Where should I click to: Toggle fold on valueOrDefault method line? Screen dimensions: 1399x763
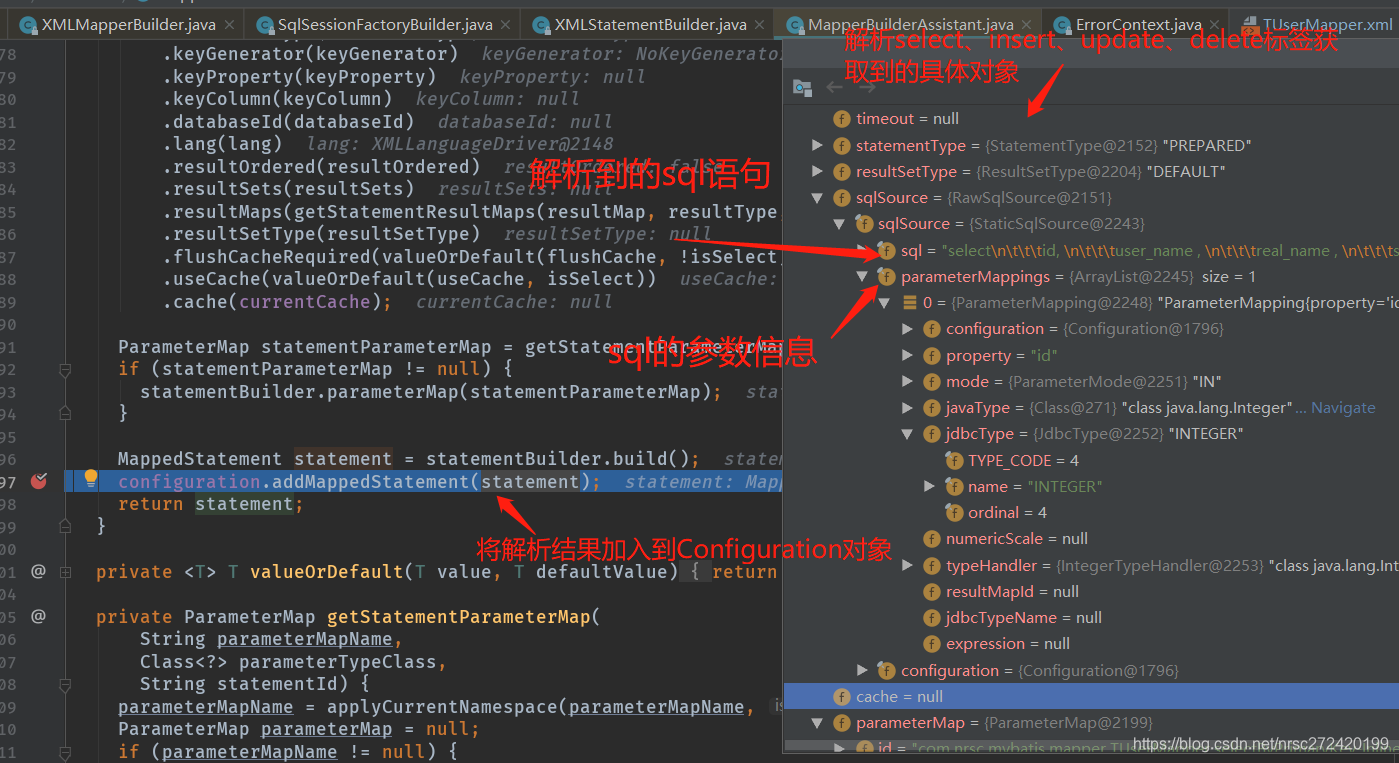(x=65, y=571)
